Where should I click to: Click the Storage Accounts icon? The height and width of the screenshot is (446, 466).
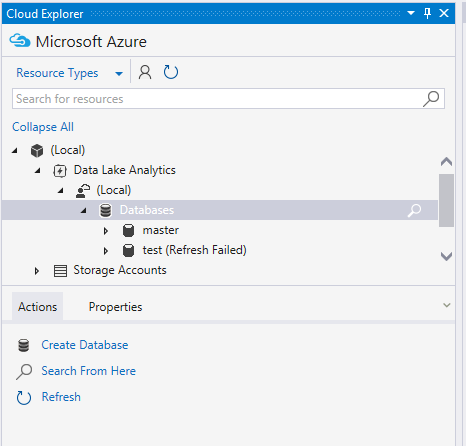(x=60, y=271)
